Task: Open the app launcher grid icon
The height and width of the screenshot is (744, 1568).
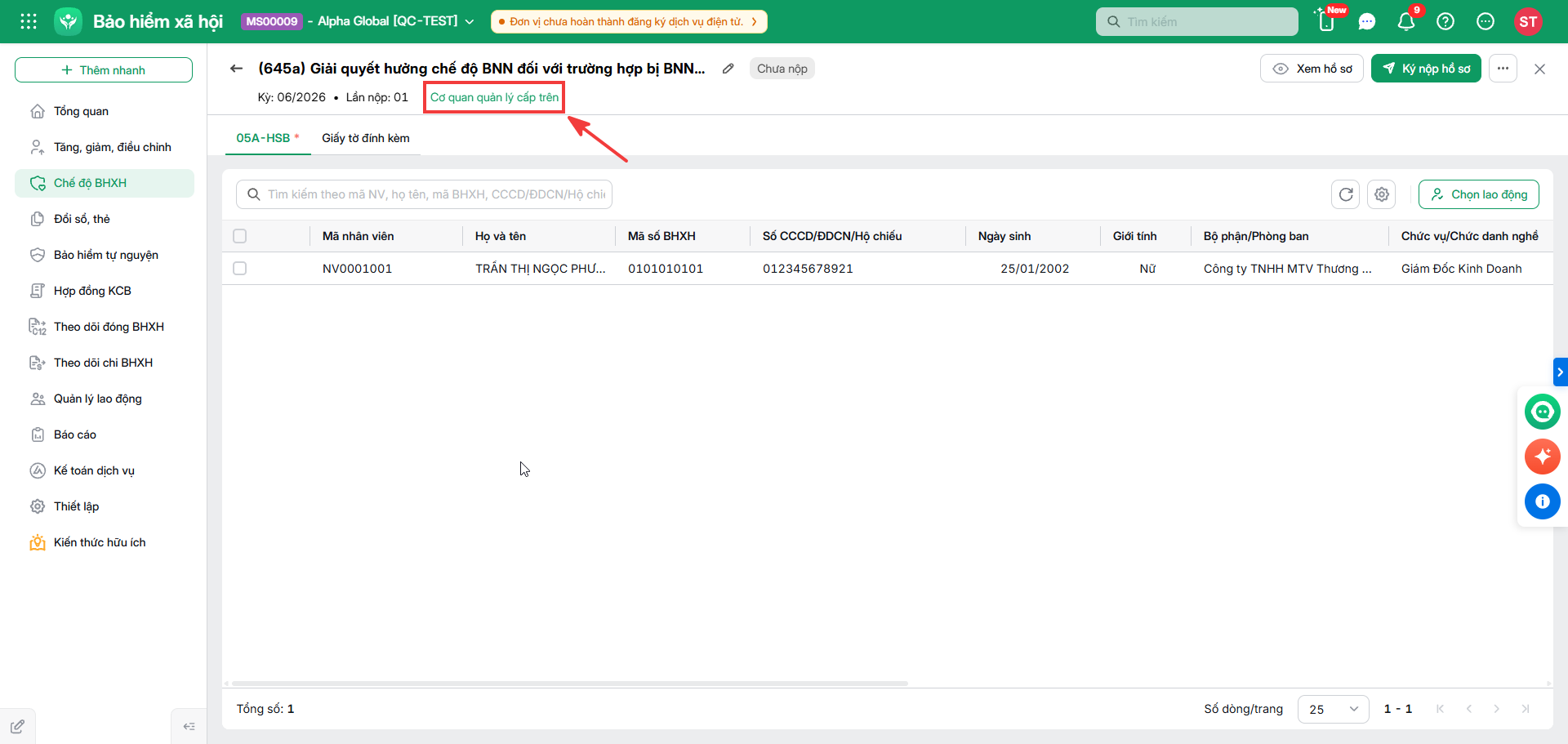Action: tap(29, 21)
